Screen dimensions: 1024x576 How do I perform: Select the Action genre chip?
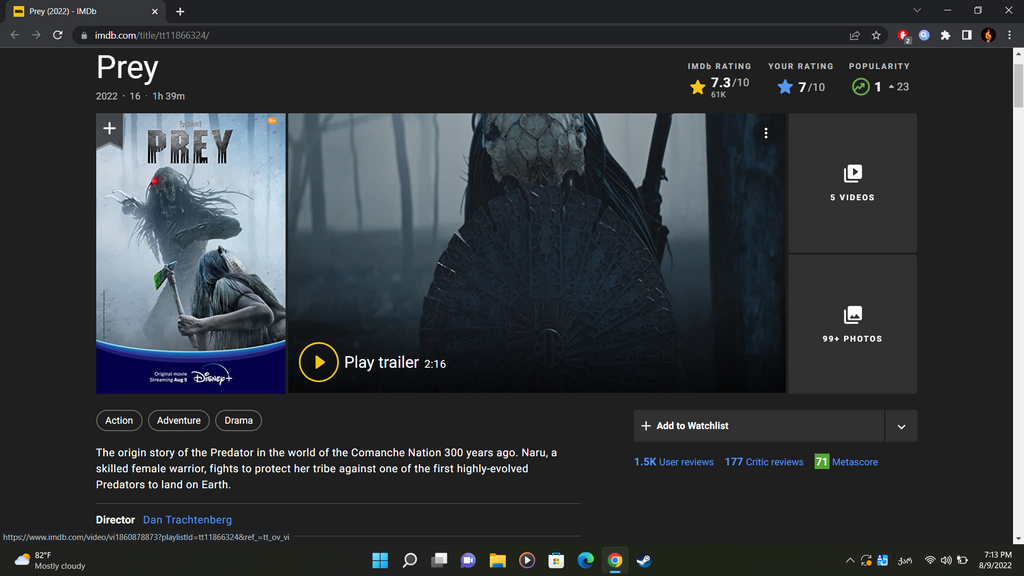(119, 421)
